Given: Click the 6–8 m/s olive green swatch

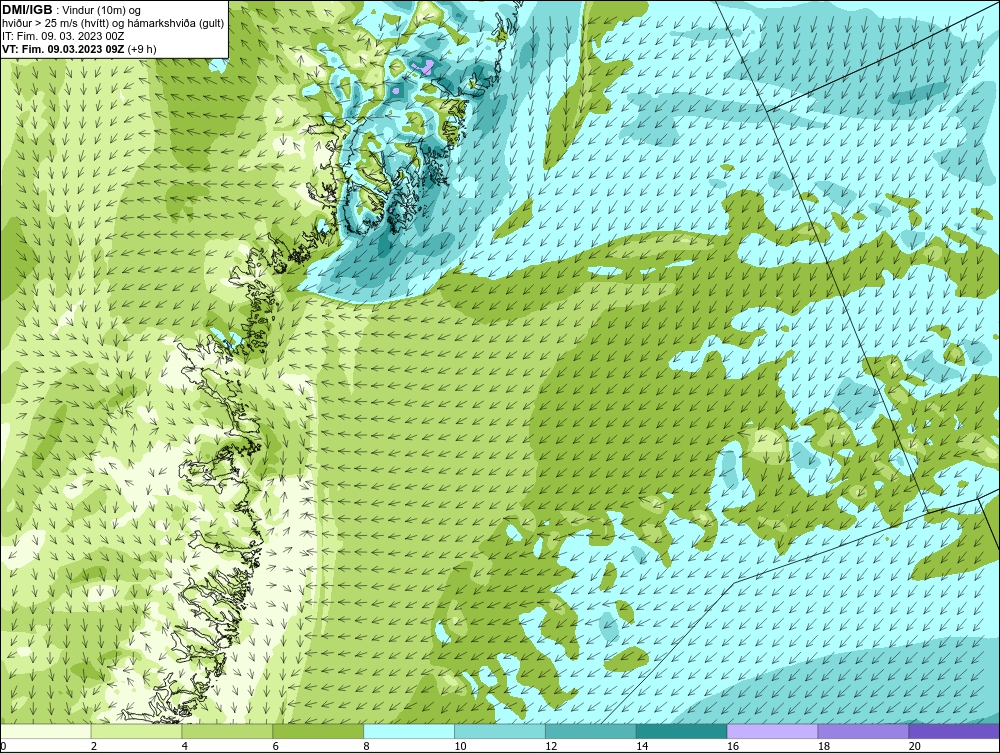Looking at the screenshot, I should point(318,731).
